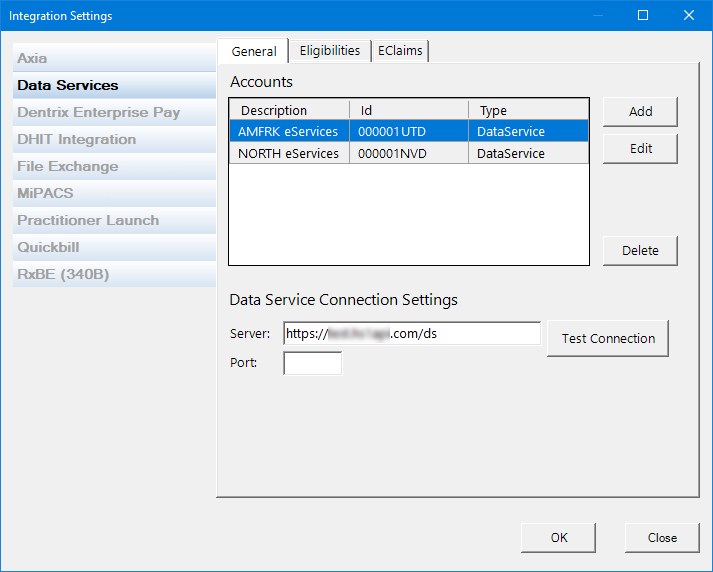The height and width of the screenshot is (572, 713).
Task: Switch to the Eligibilities tab
Action: (330, 51)
